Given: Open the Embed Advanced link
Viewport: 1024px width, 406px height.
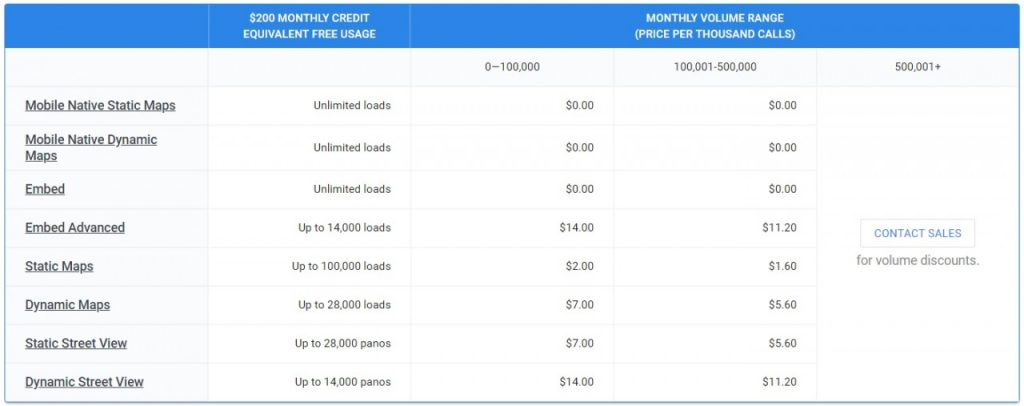Looking at the screenshot, I should pos(75,228).
